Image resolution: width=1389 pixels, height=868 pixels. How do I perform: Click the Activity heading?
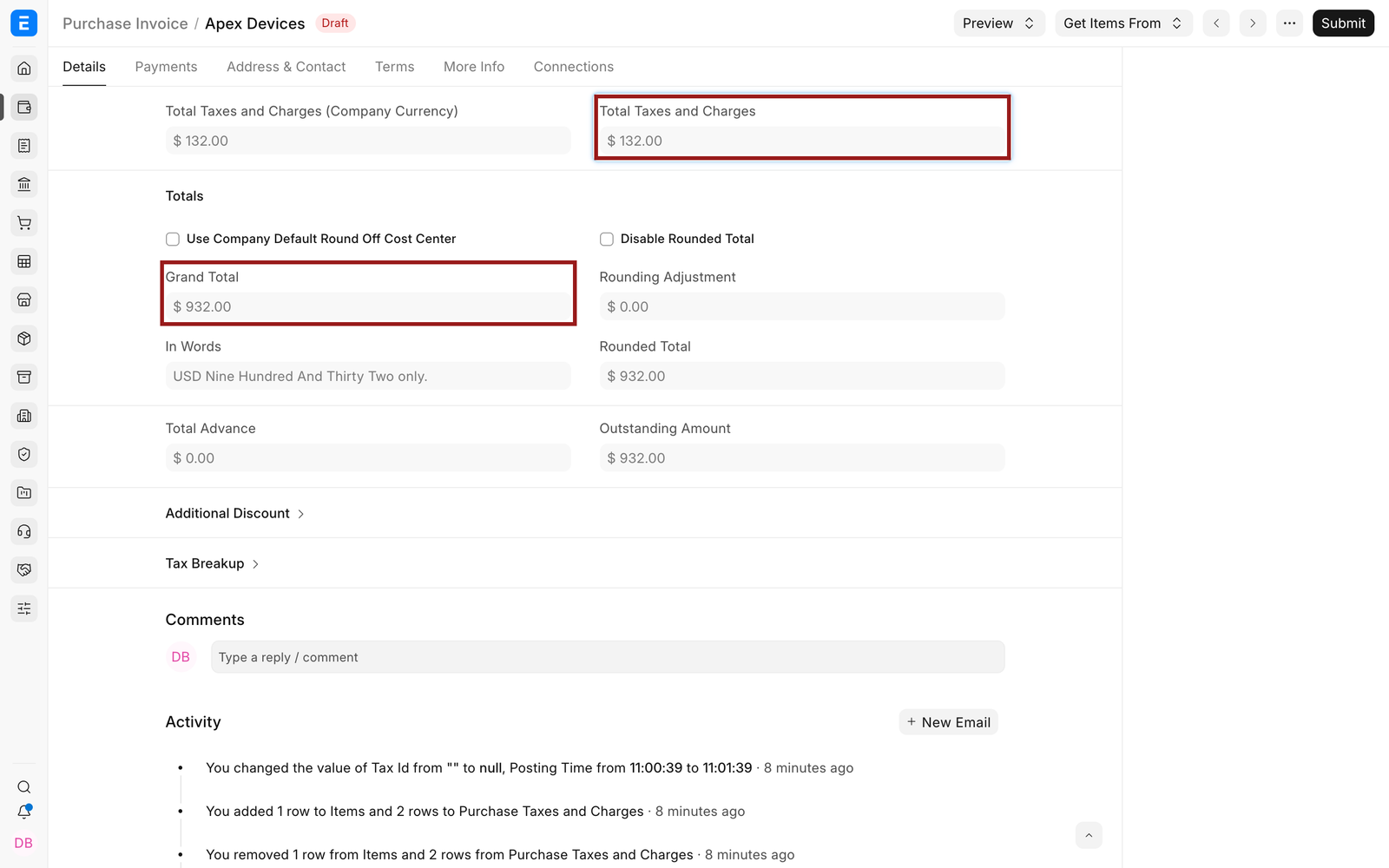tap(193, 722)
